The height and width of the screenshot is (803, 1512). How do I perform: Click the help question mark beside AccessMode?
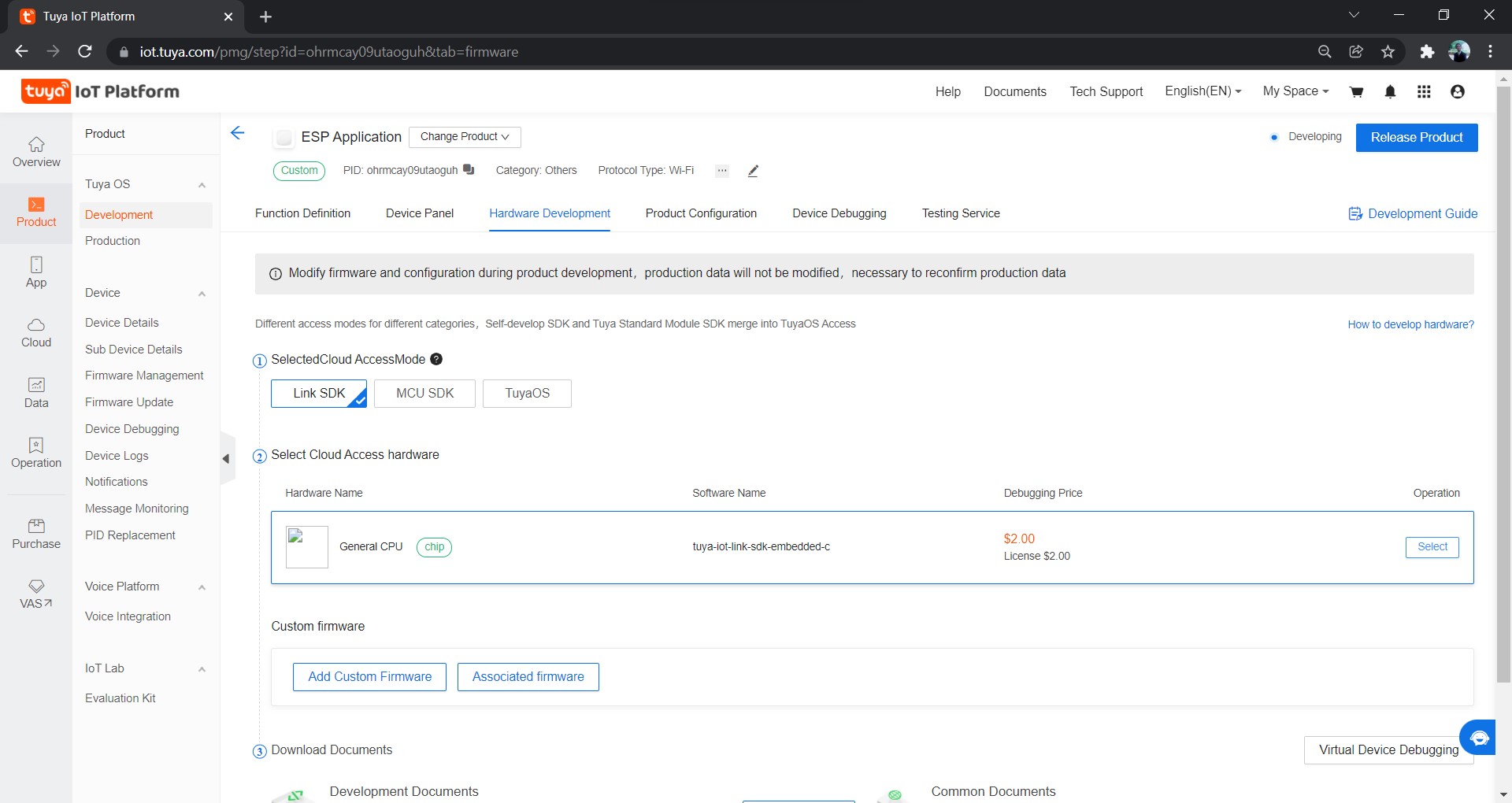pyautogui.click(x=436, y=359)
